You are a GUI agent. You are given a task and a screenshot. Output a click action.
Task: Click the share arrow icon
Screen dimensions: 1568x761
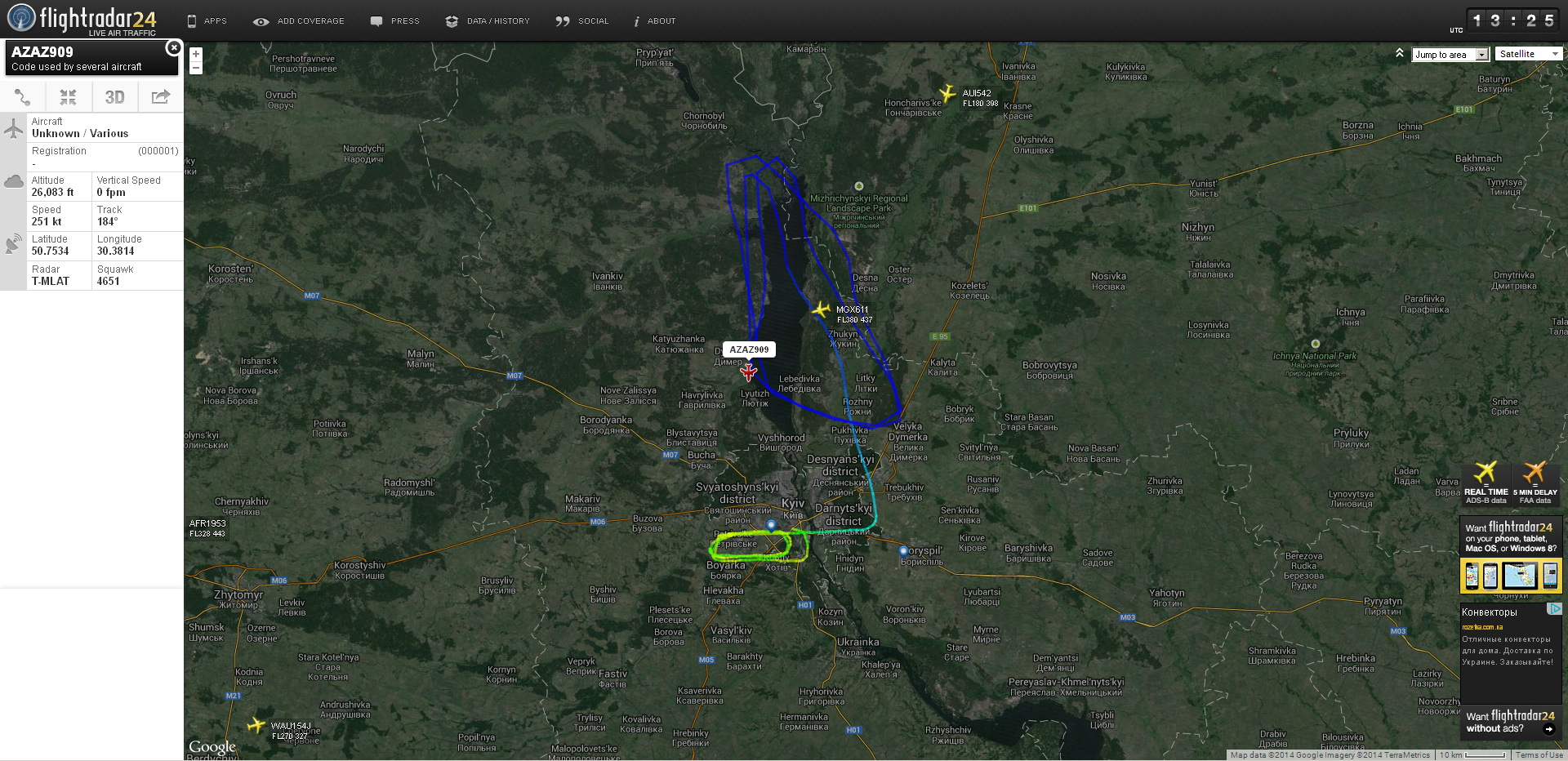[161, 97]
